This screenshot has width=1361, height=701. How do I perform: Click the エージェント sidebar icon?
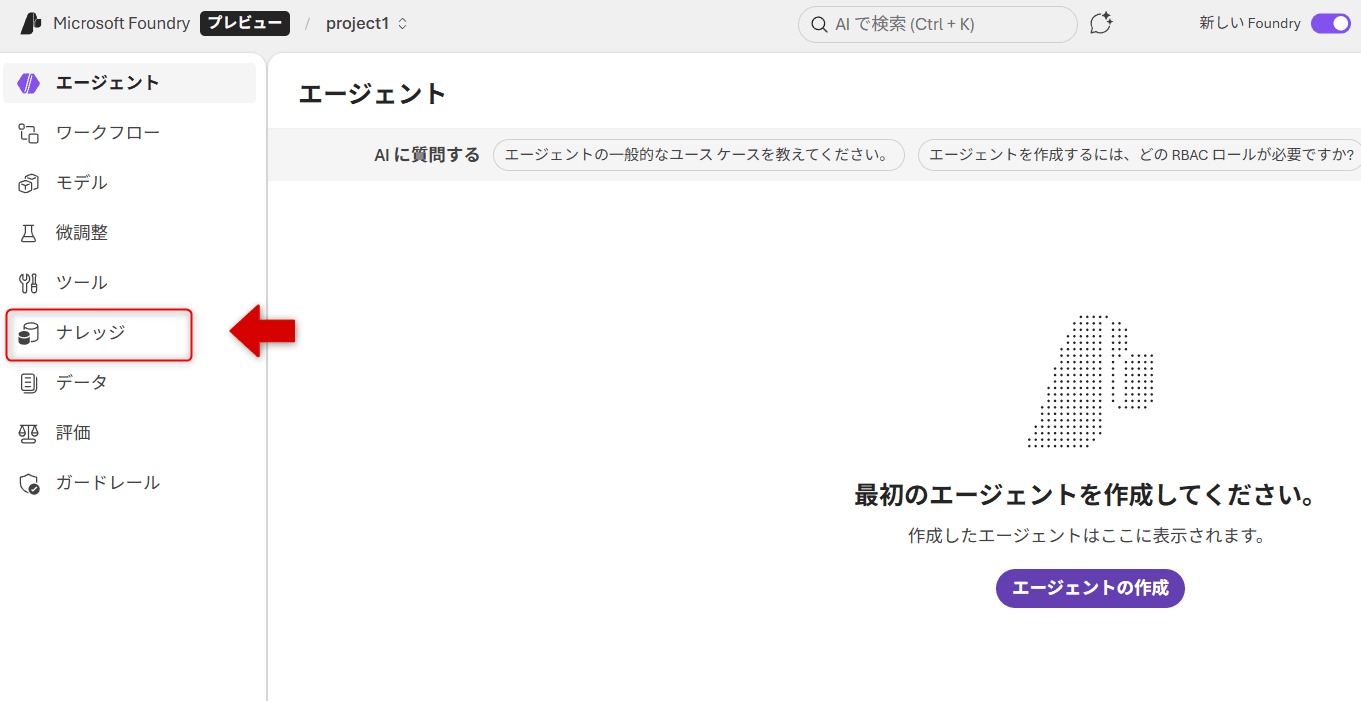coord(29,83)
